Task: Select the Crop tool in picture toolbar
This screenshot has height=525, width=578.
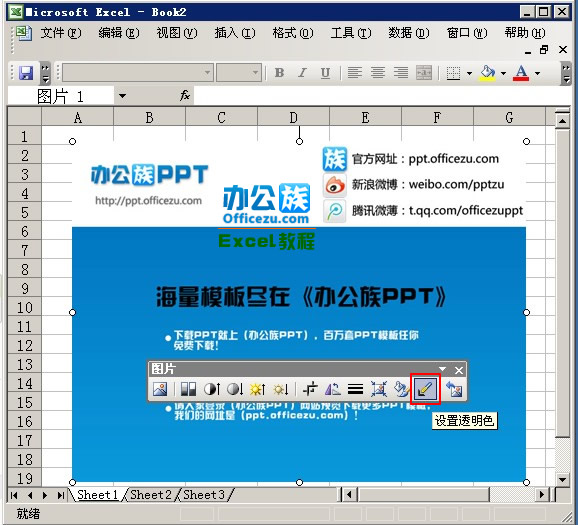Action: pos(310,389)
